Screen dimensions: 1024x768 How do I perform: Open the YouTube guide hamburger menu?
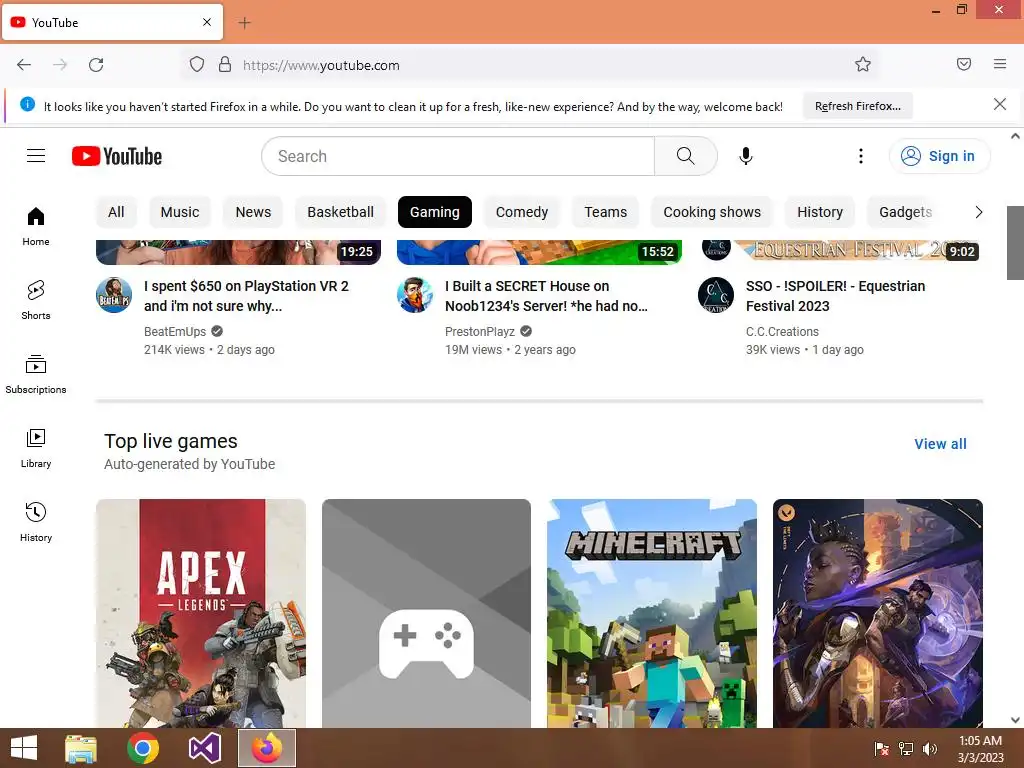pos(36,155)
